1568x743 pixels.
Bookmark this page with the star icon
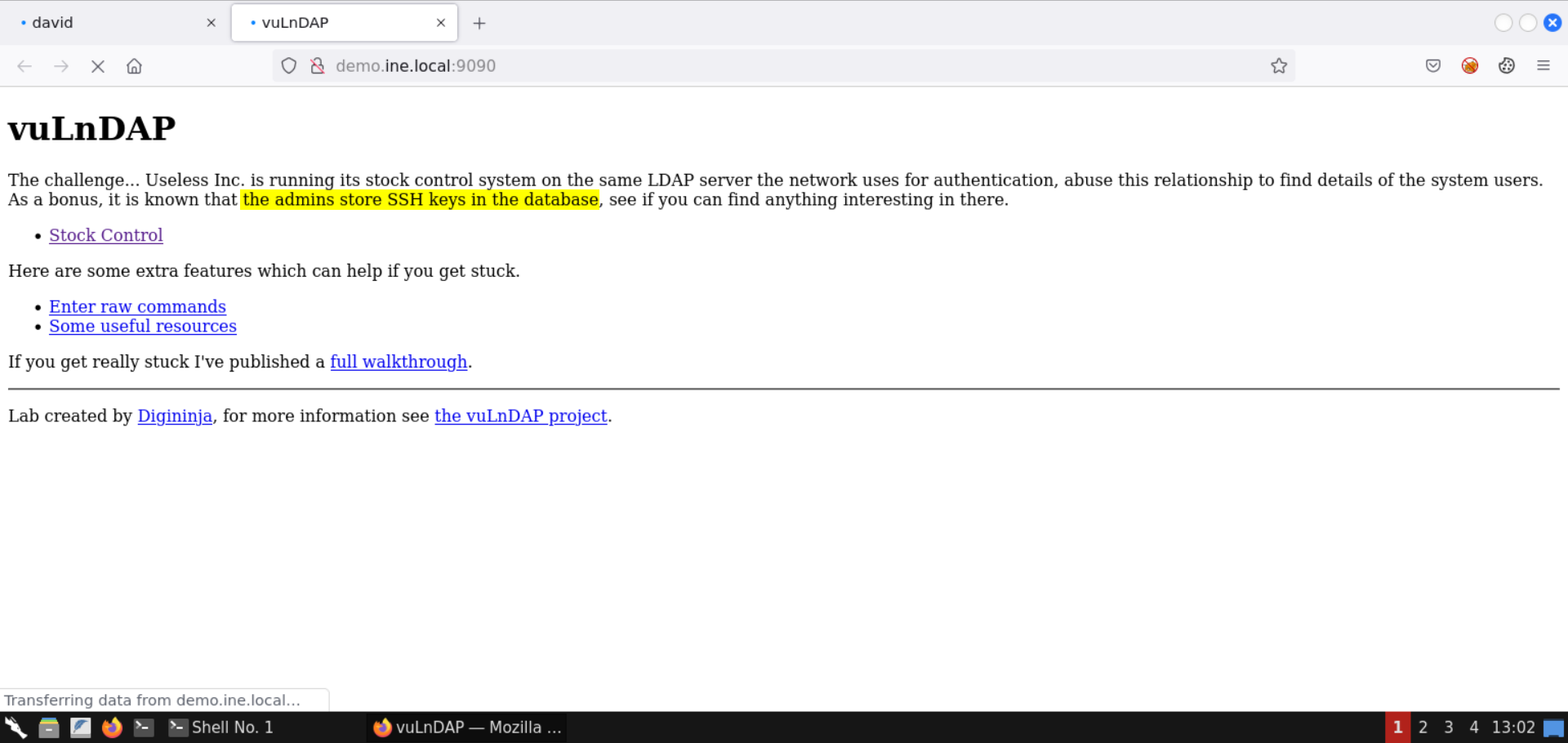pyautogui.click(x=1279, y=66)
